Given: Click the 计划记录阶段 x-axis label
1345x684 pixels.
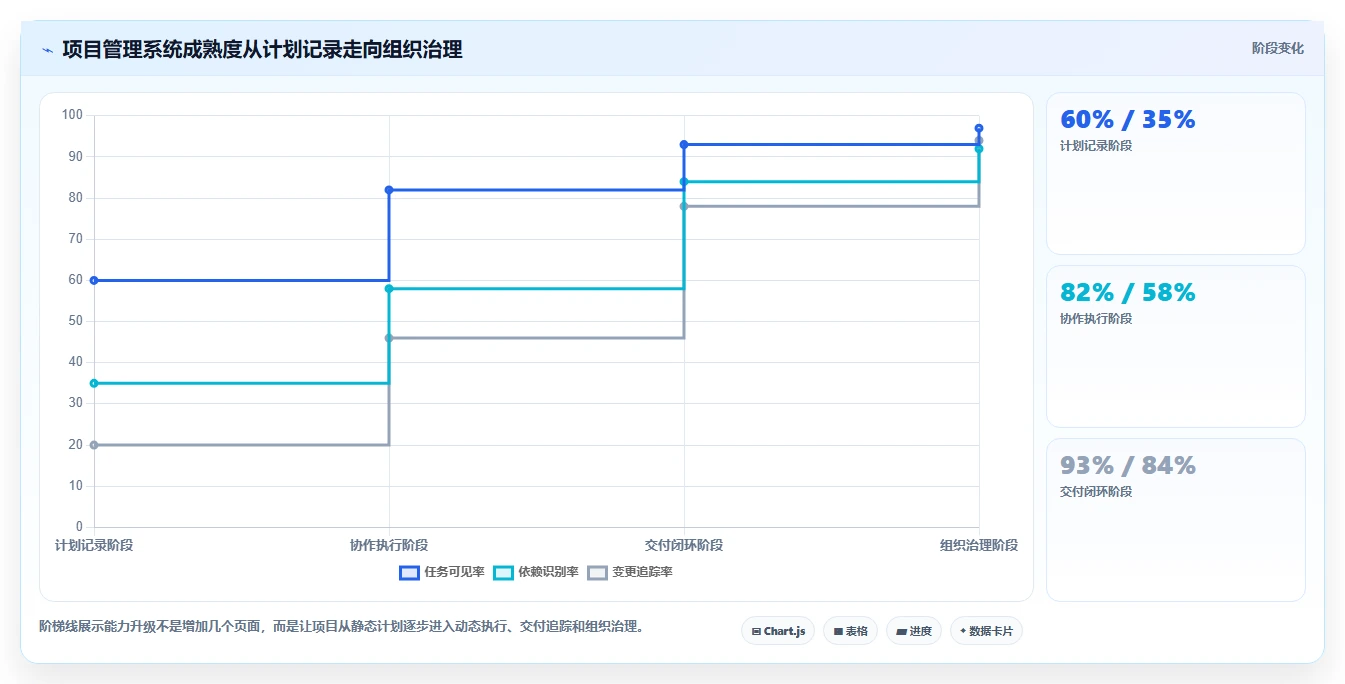Looking at the screenshot, I should pyautogui.click(x=94, y=545).
